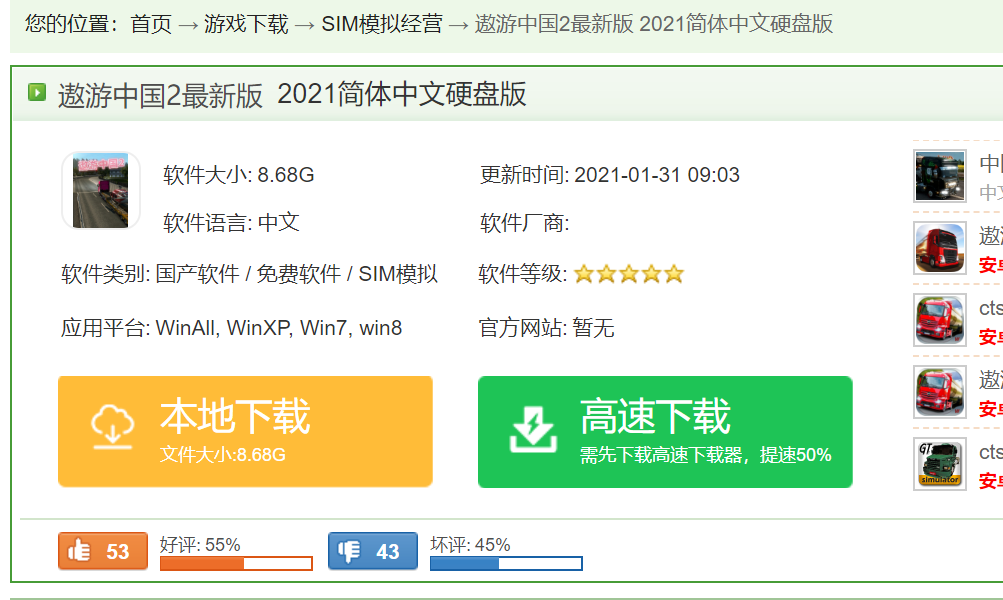The height and width of the screenshot is (600, 1003).
Task: Click the cloud download icon on yellow button
Action: (113, 428)
